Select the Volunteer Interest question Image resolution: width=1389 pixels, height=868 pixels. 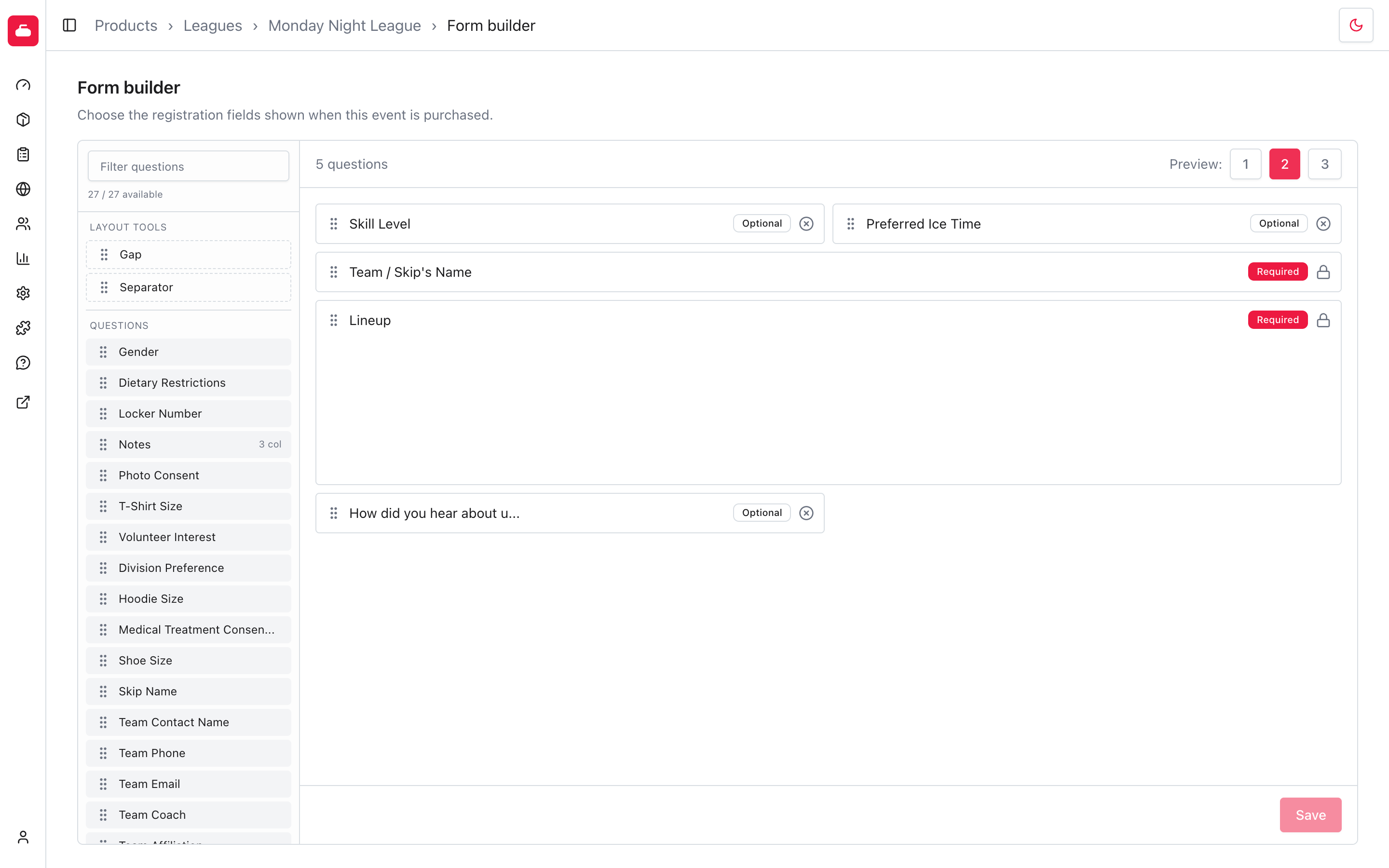point(188,537)
